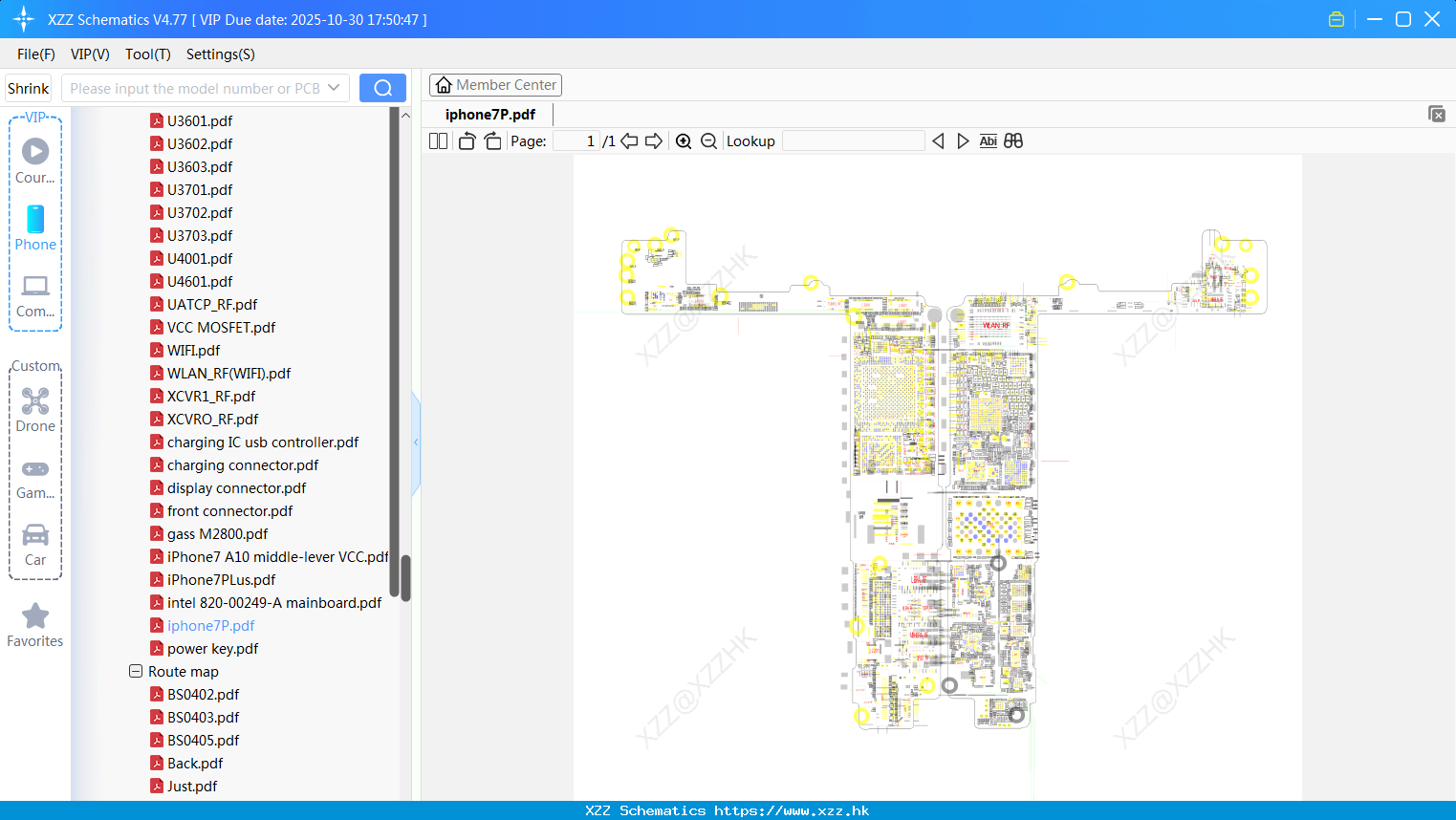Click the binoculars search icon
Viewport: 1456px width, 820px height.
[1013, 140]
